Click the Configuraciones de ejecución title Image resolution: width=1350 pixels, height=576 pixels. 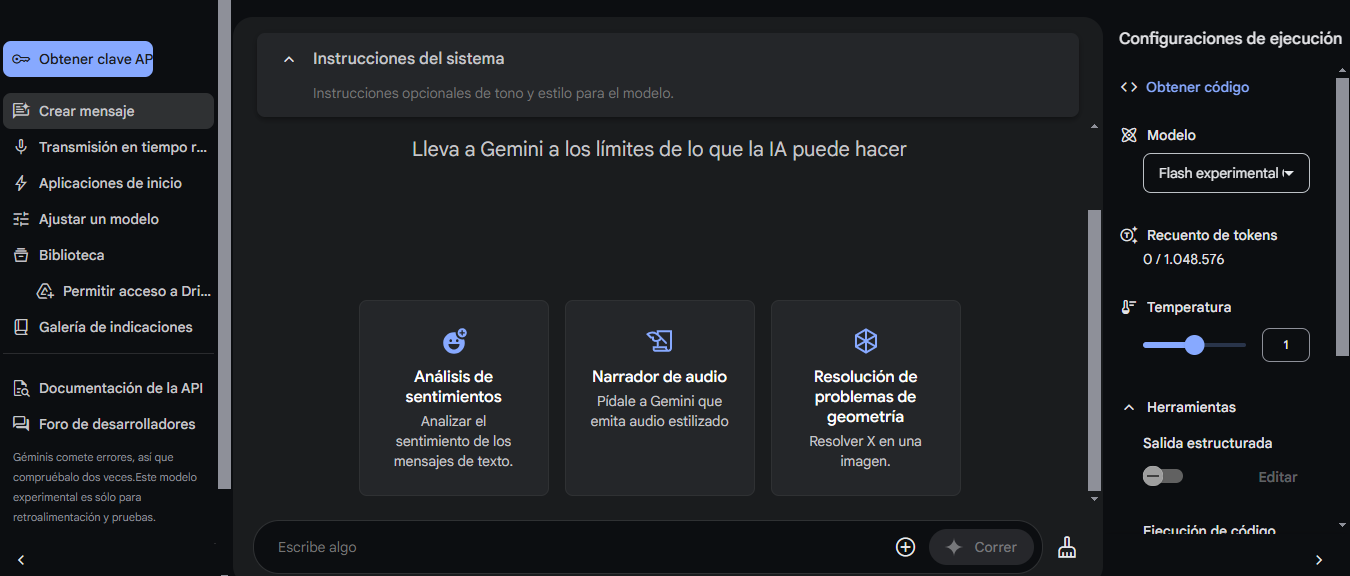coord(1230,39)
